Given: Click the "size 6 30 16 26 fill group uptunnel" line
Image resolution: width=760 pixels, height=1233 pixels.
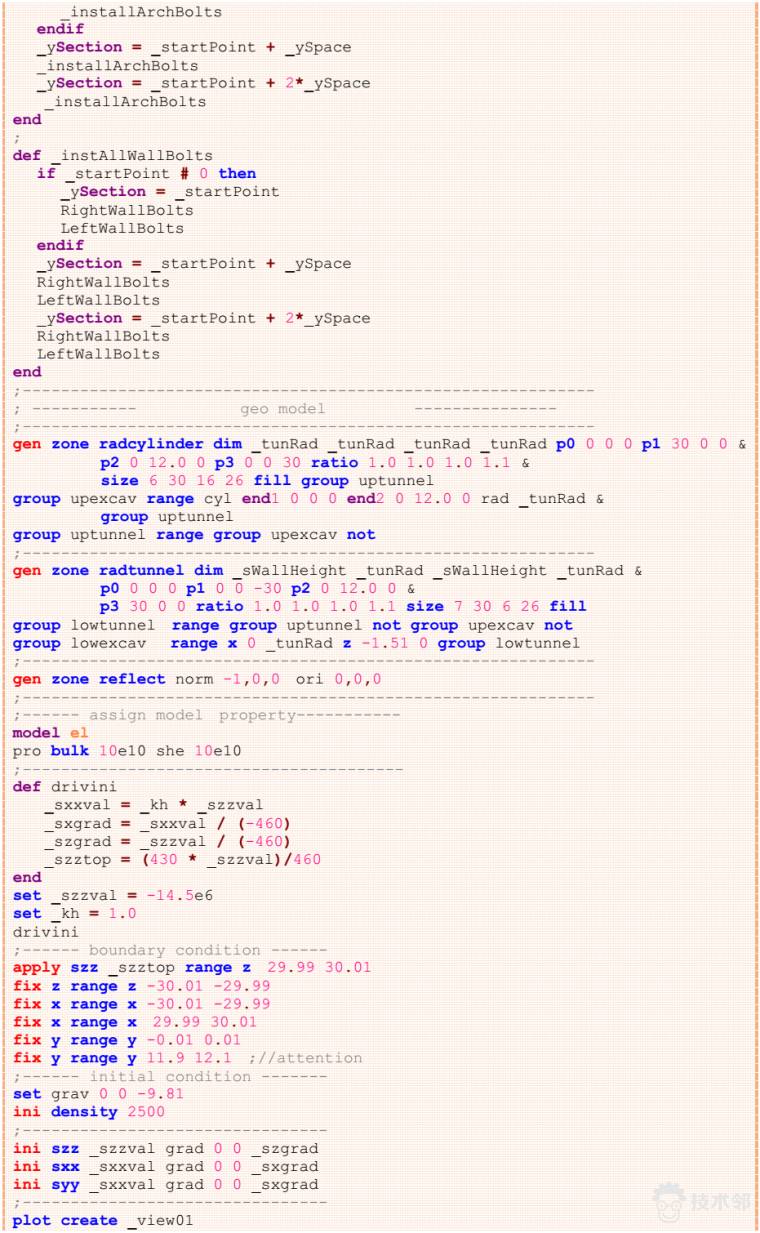Looking at the screenshot, I should [267, 481].
